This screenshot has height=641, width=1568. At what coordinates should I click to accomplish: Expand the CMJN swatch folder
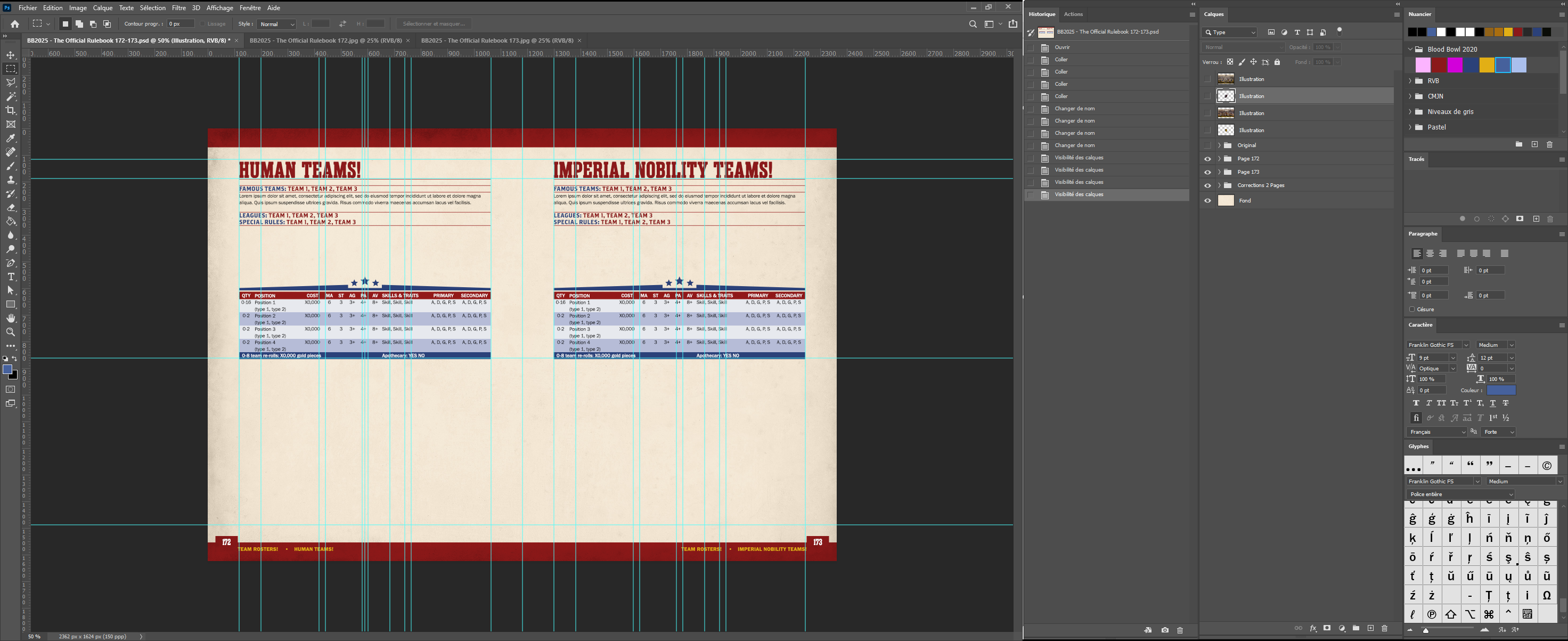tap(1410, 96)
